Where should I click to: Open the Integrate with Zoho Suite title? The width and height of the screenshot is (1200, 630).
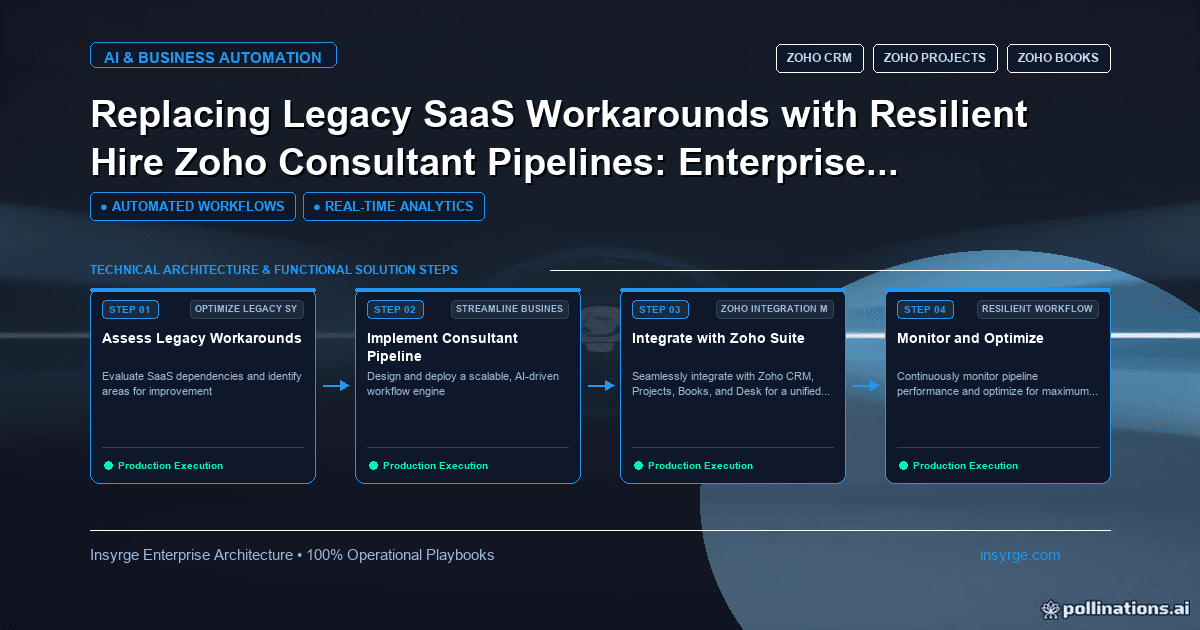coord(718,339)
